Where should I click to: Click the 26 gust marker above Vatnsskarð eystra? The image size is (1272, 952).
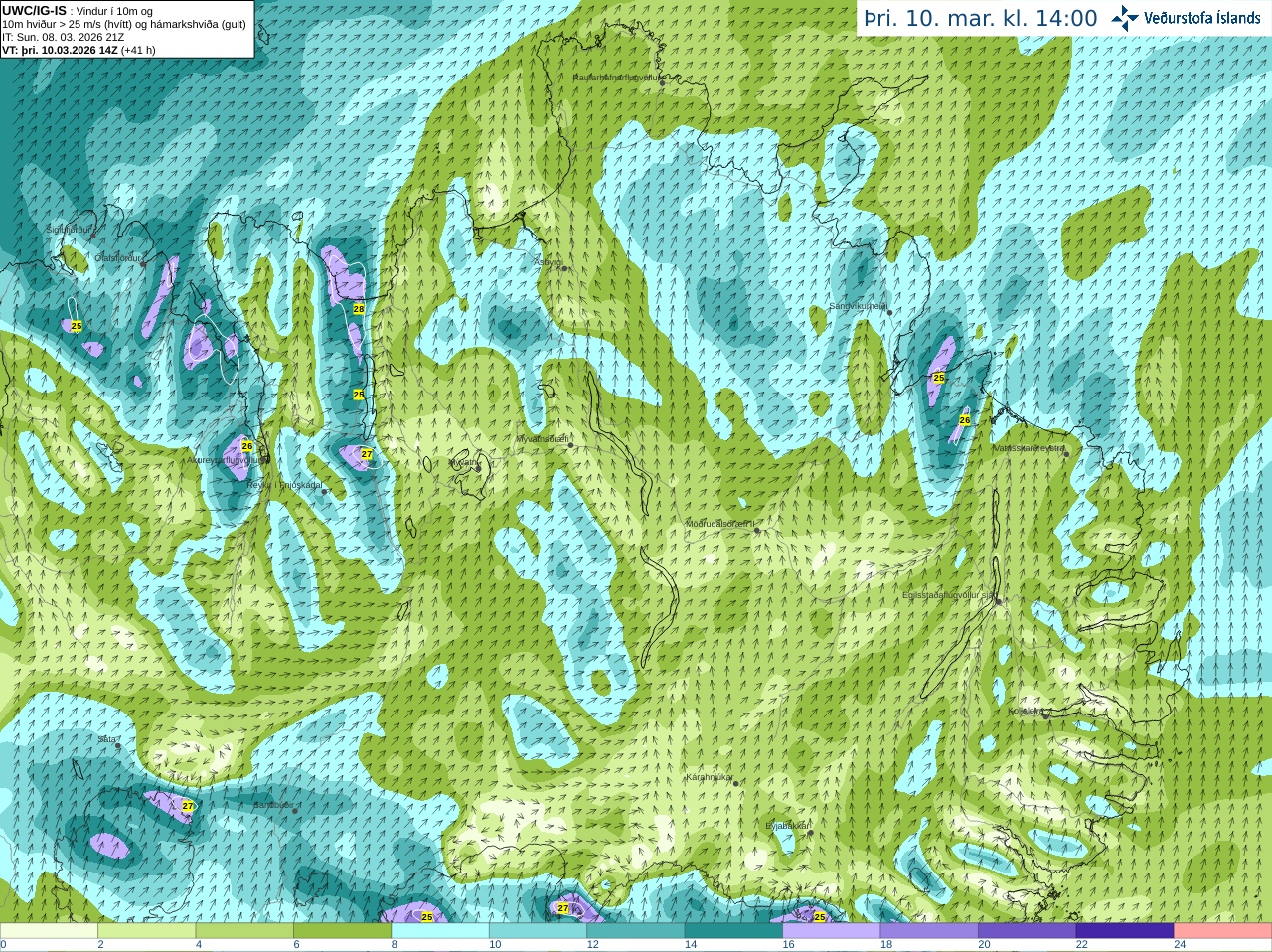pyautogui.click(x=964, y=420)
